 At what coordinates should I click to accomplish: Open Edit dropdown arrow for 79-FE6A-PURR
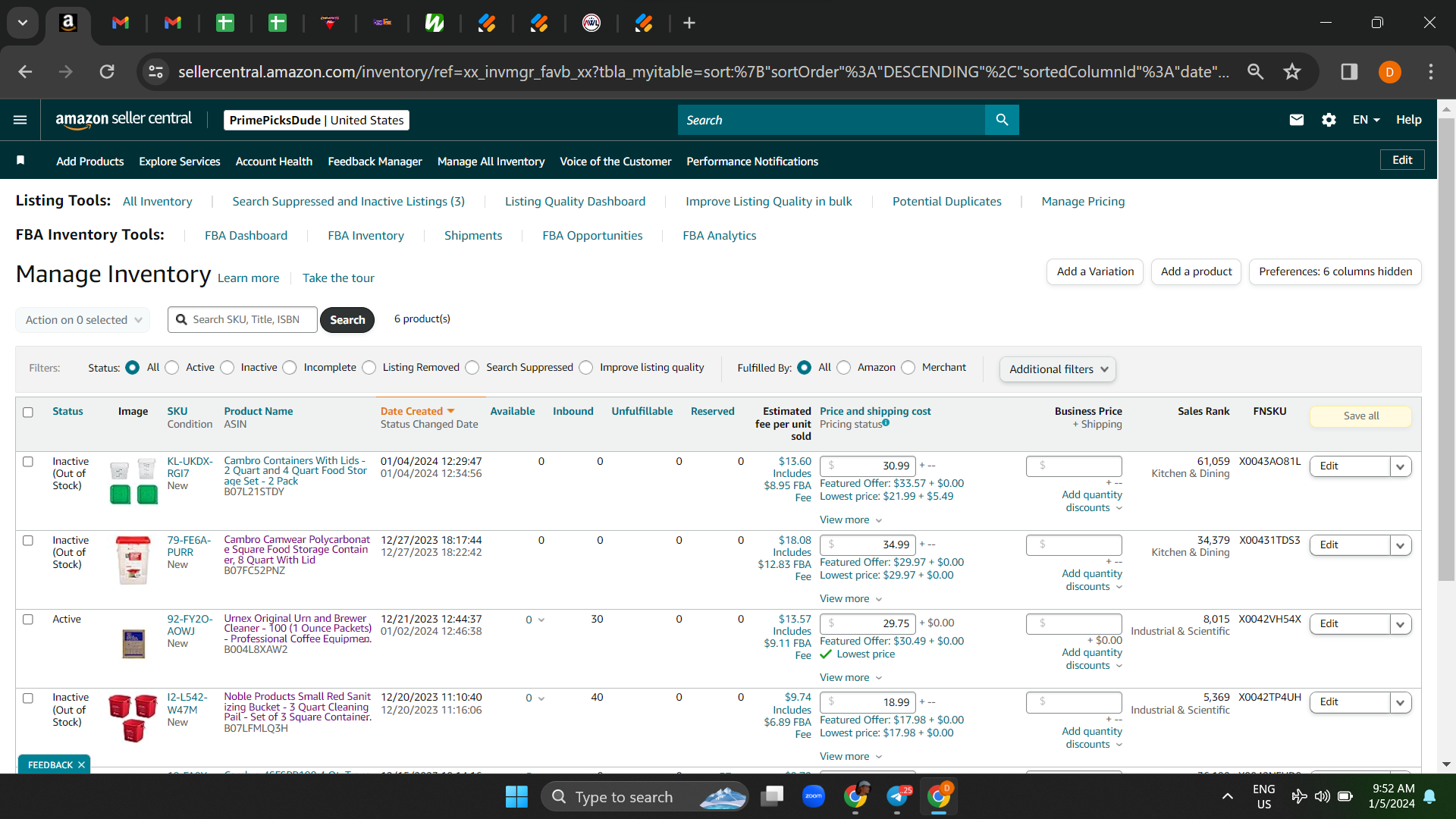click(x=1401, y=545)
